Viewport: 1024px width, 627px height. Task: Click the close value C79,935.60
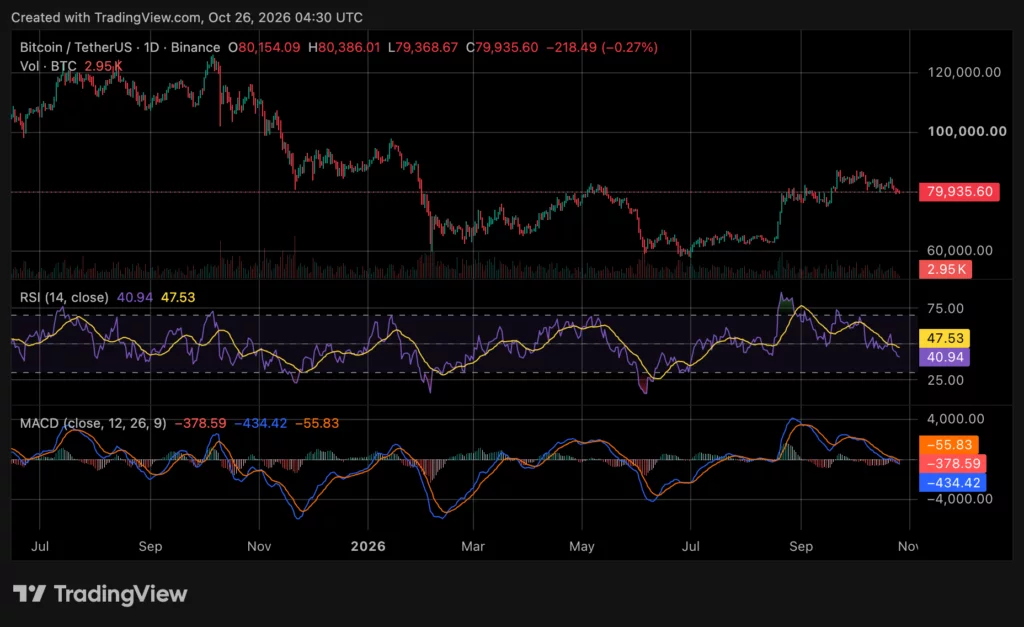[502, 47]
